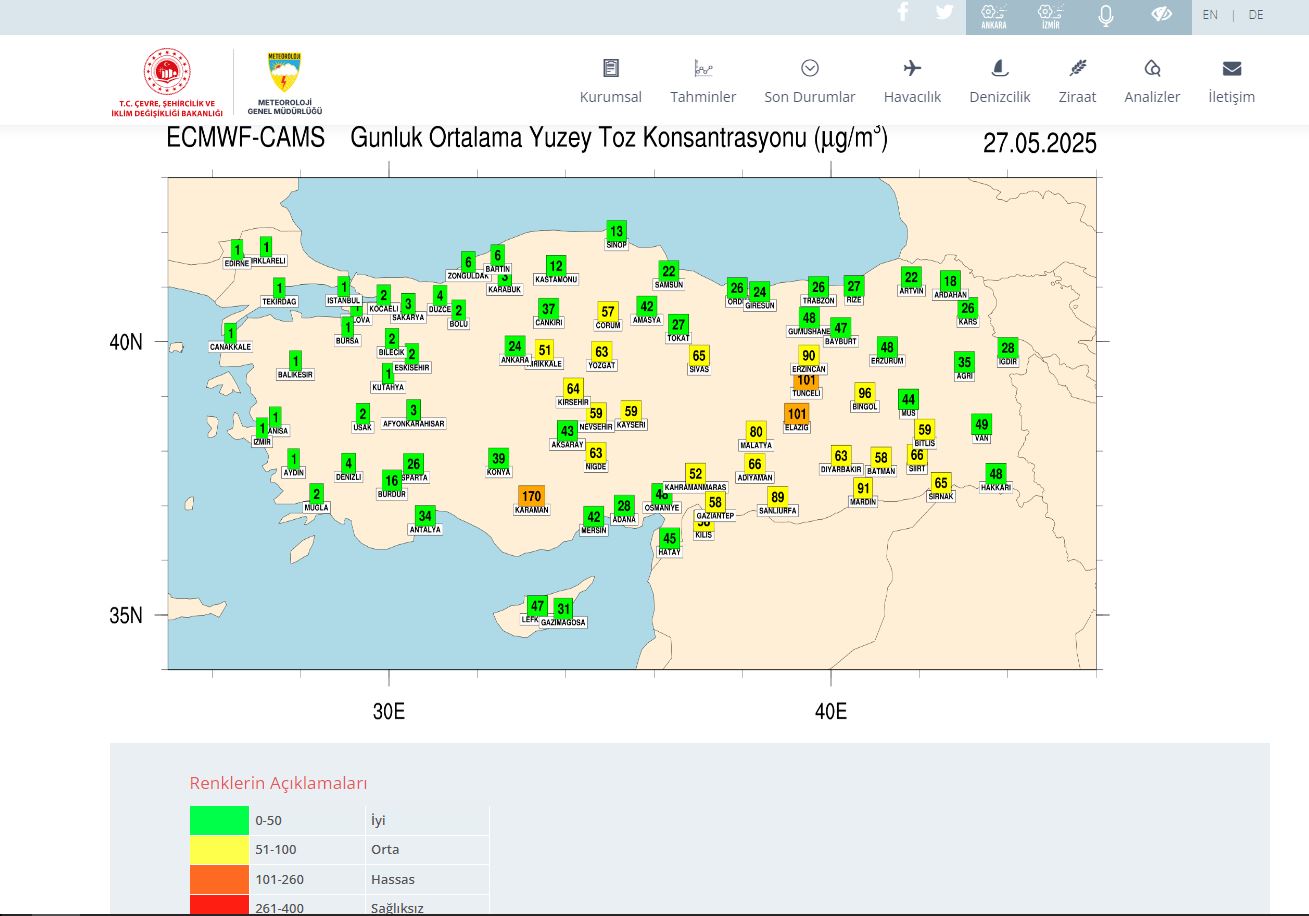Click the Malatya 80 marker

pyautogui.click(x=756, y=432)
